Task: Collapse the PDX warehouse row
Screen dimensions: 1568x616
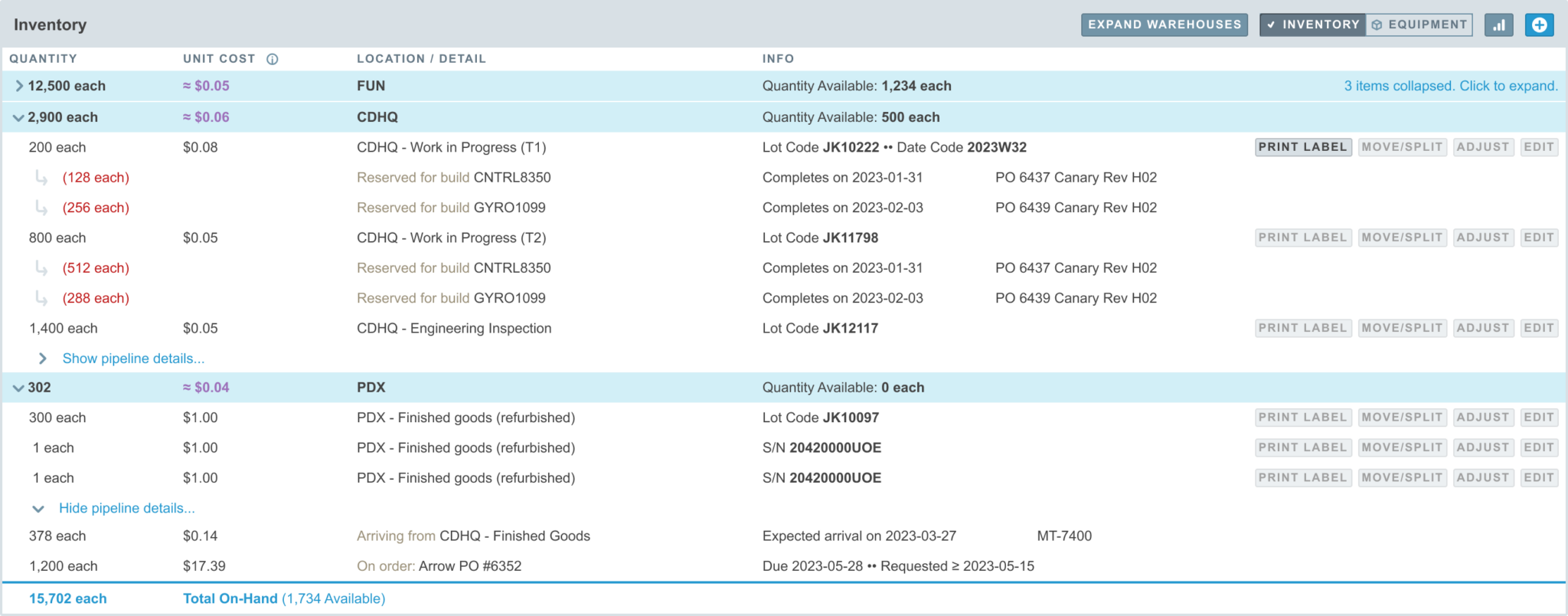Action: [18, 388]
